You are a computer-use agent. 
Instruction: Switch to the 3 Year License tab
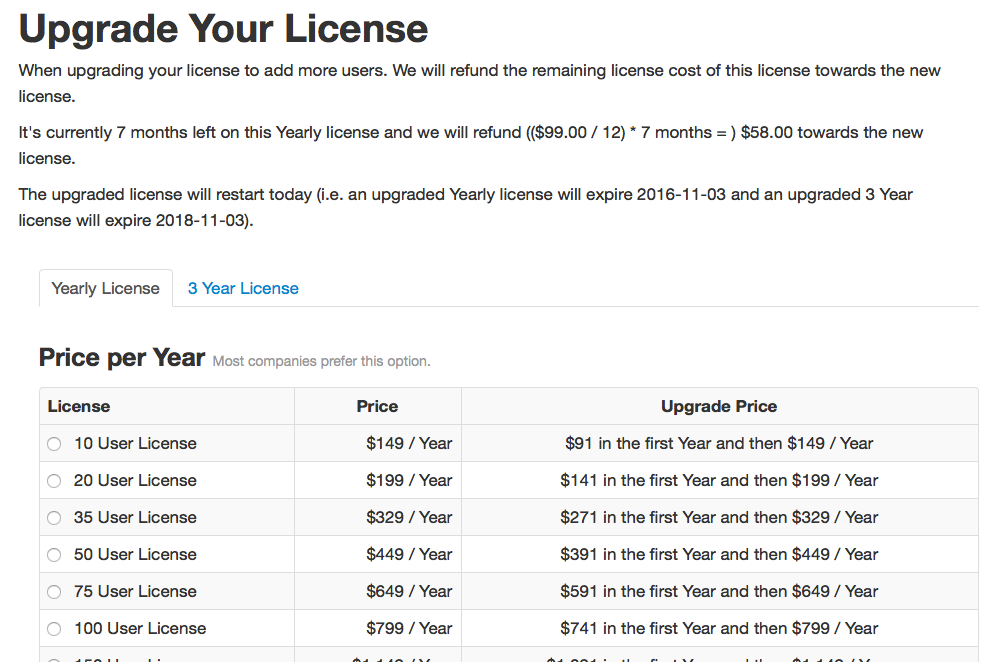pos(243,288)
